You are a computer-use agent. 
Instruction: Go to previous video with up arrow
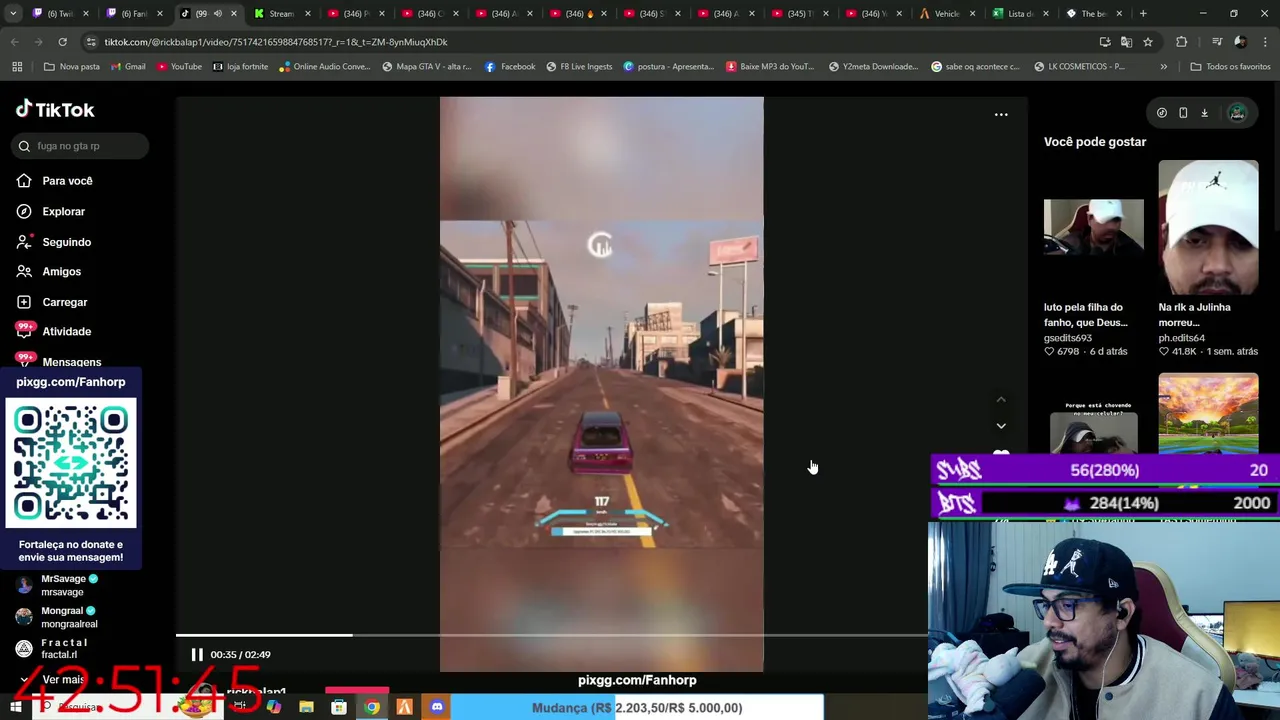pos(1001,400)
